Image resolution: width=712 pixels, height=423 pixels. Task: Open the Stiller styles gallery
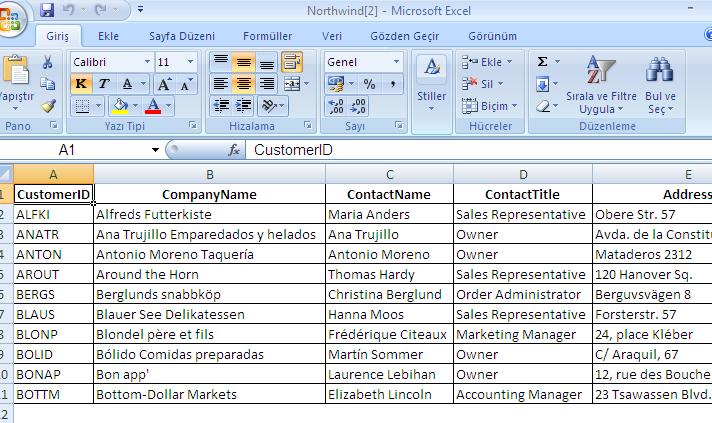pos(431,83)
